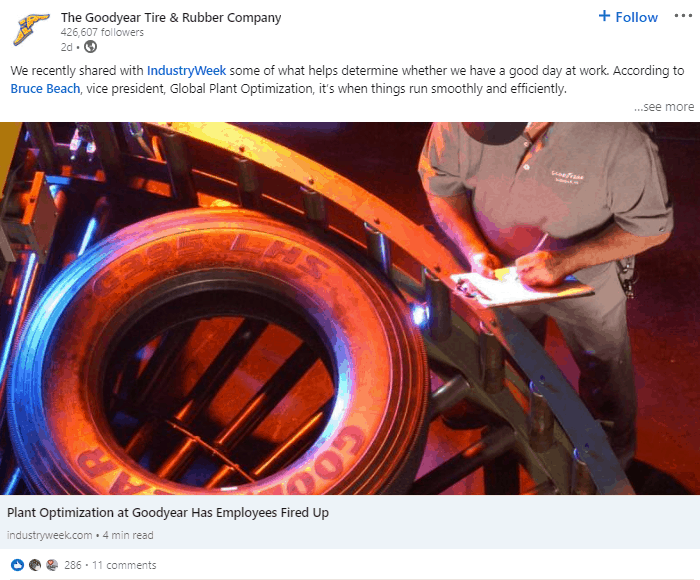This screenshot has width=700, height=580.
Task: Open the tire factory article image
Action: [x=350, y=308]
